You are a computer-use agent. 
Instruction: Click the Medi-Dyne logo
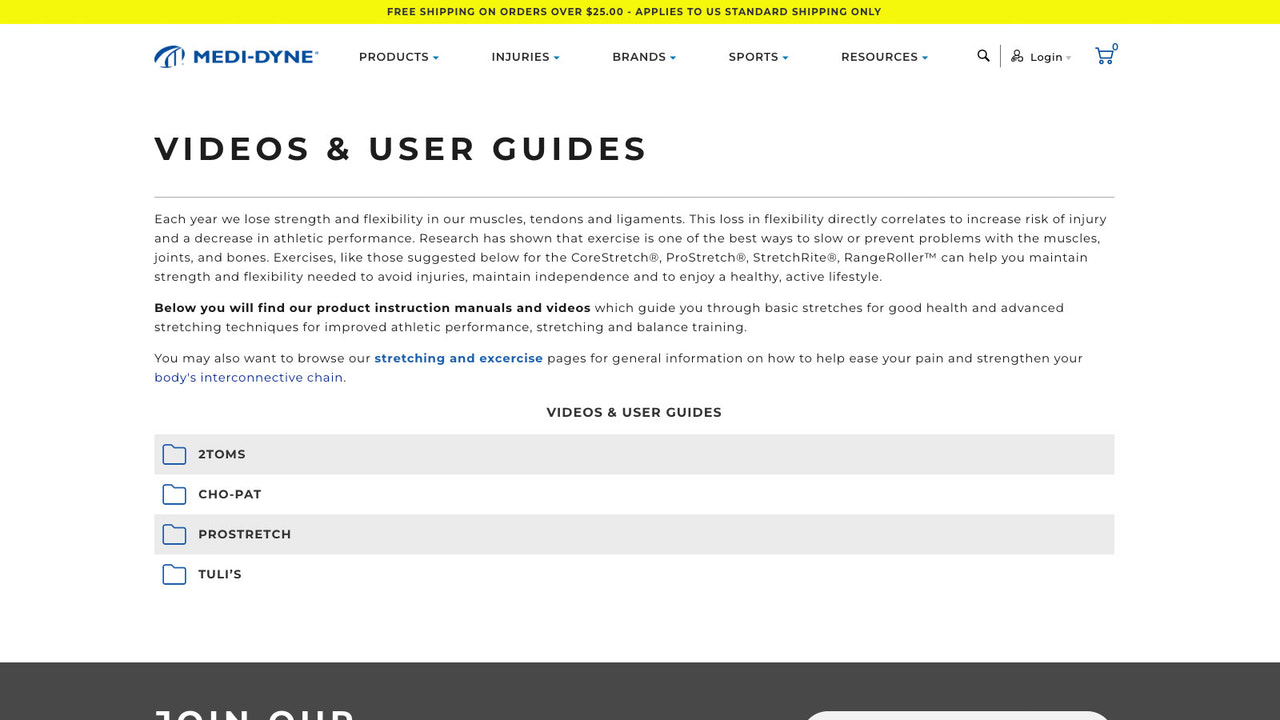coord(235,56)
